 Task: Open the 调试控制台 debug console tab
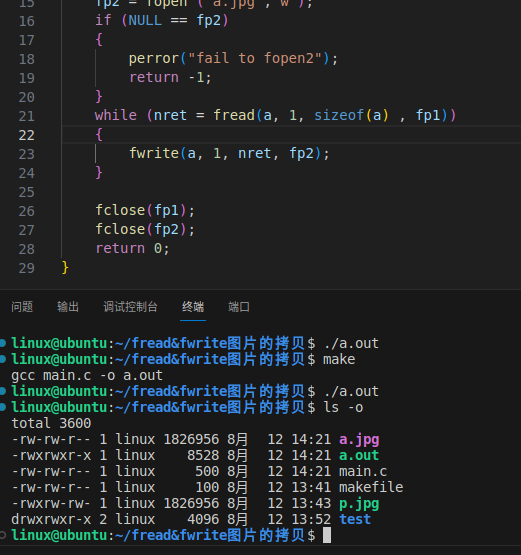[130, 307]
